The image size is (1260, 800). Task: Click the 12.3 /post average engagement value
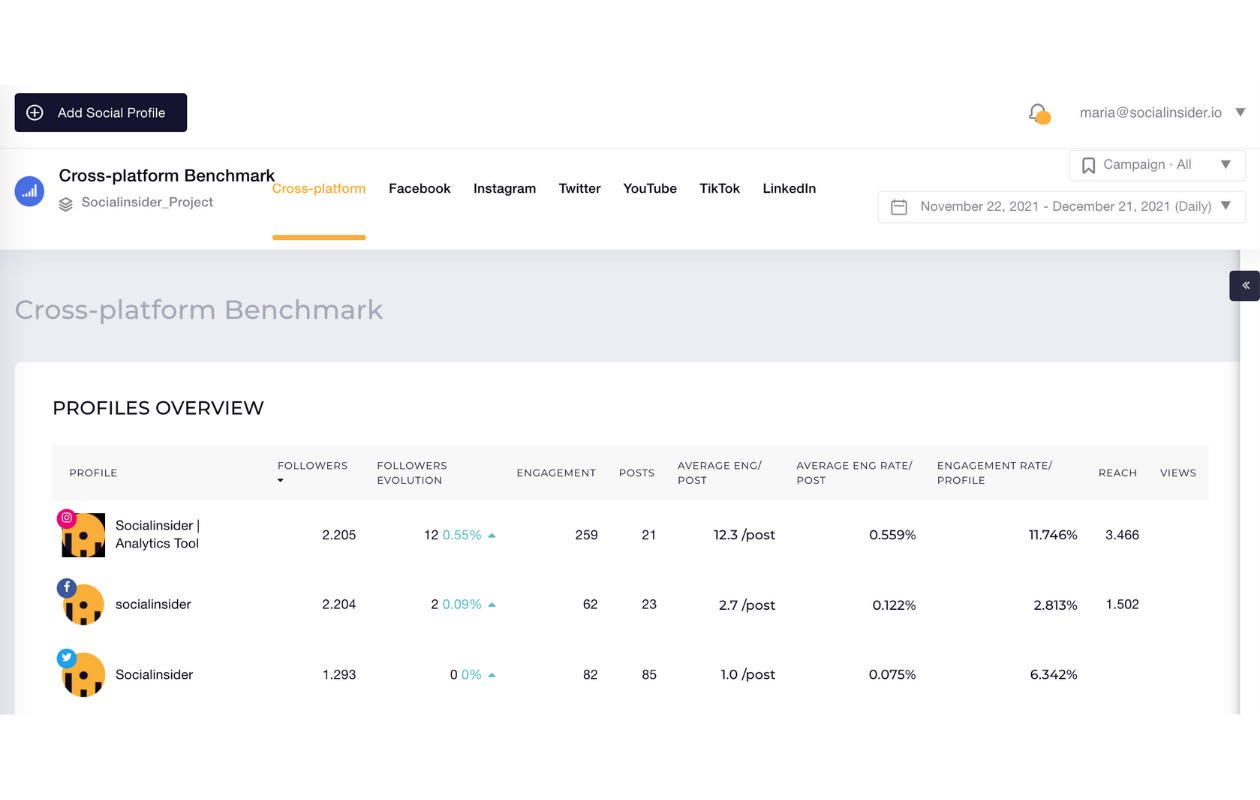pos(744,535)
